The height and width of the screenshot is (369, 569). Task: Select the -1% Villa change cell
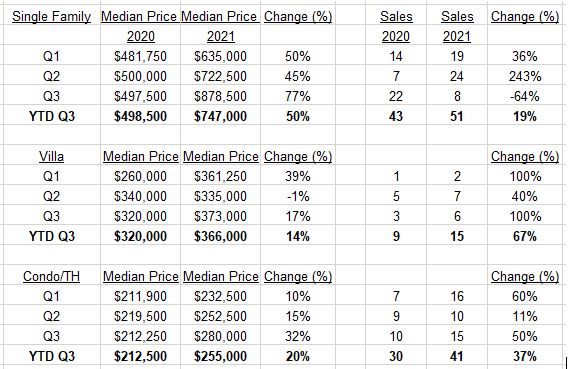(298, 196)
